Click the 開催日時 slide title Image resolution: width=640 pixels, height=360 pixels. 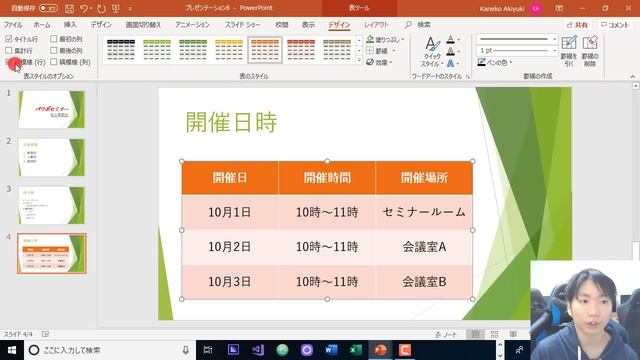[231, 122]
